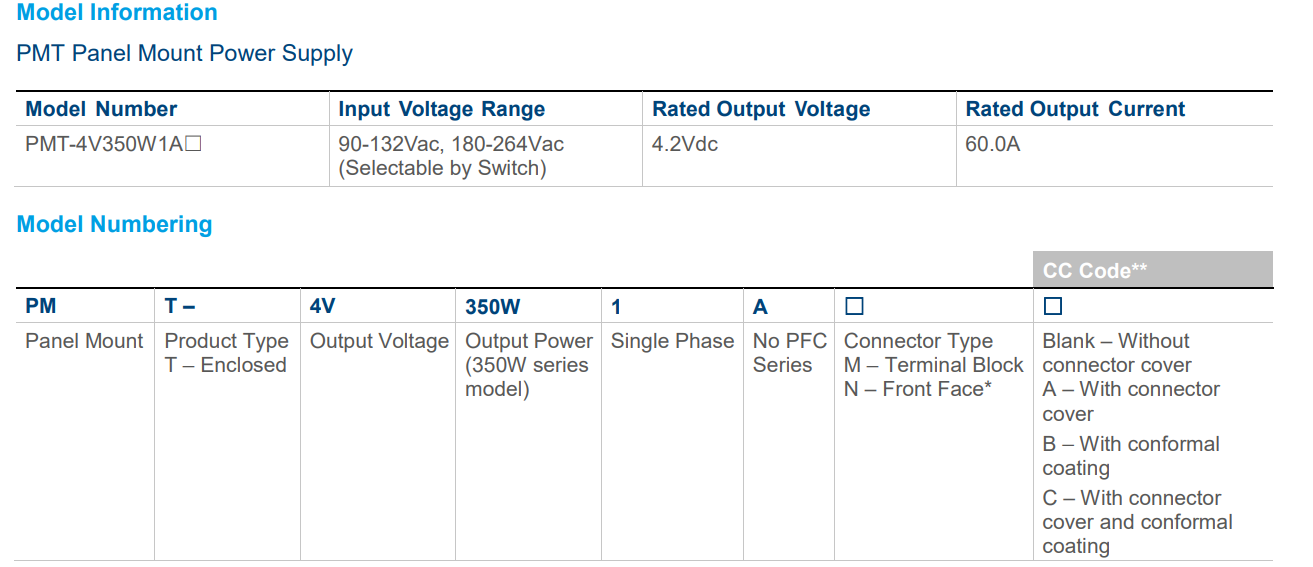Click the empty box above Connector Type
The image size is (1313, 567).
click(854, 307)
